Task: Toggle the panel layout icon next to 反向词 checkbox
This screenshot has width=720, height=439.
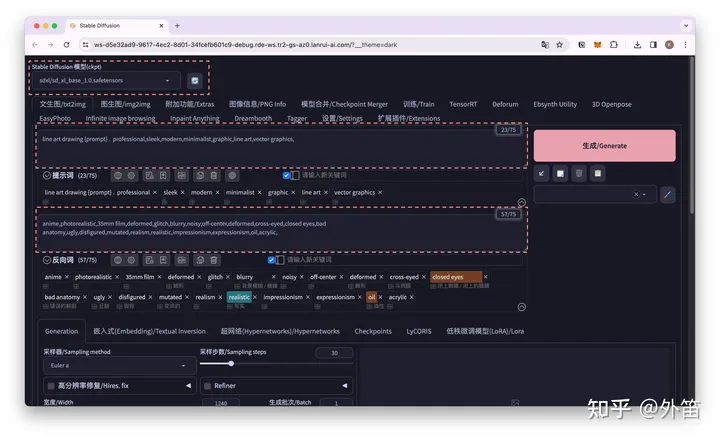Action: [280, 260]
